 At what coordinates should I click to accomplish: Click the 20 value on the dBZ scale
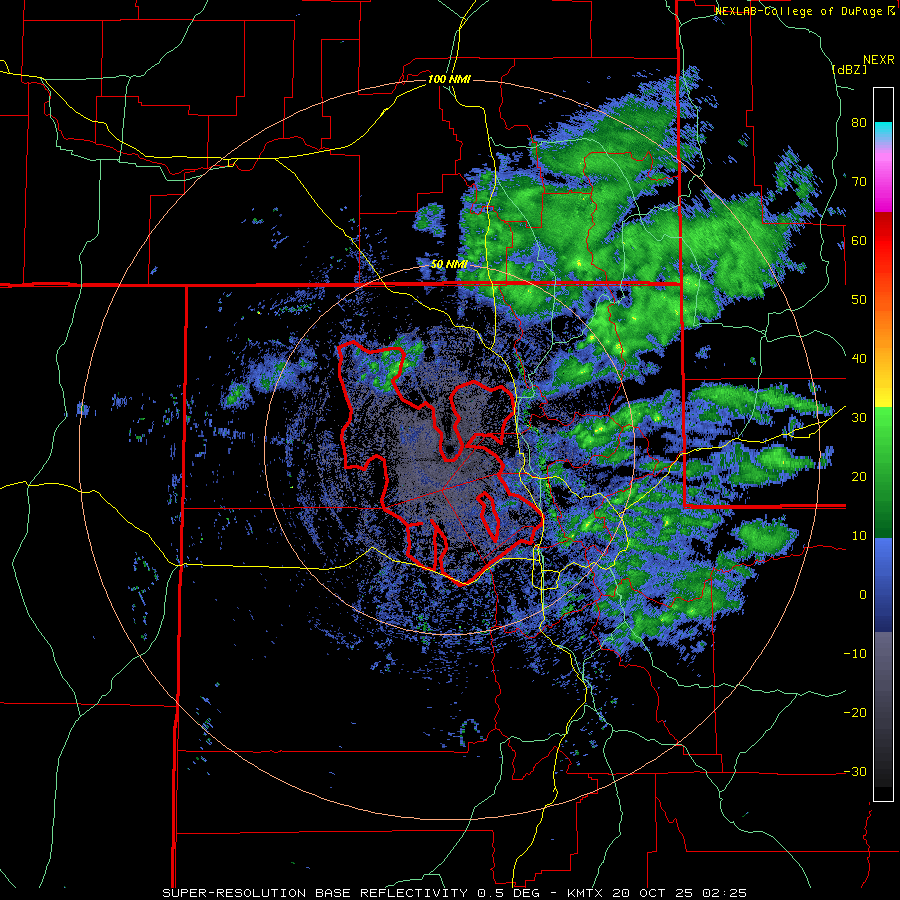click(x=859, y=476)
